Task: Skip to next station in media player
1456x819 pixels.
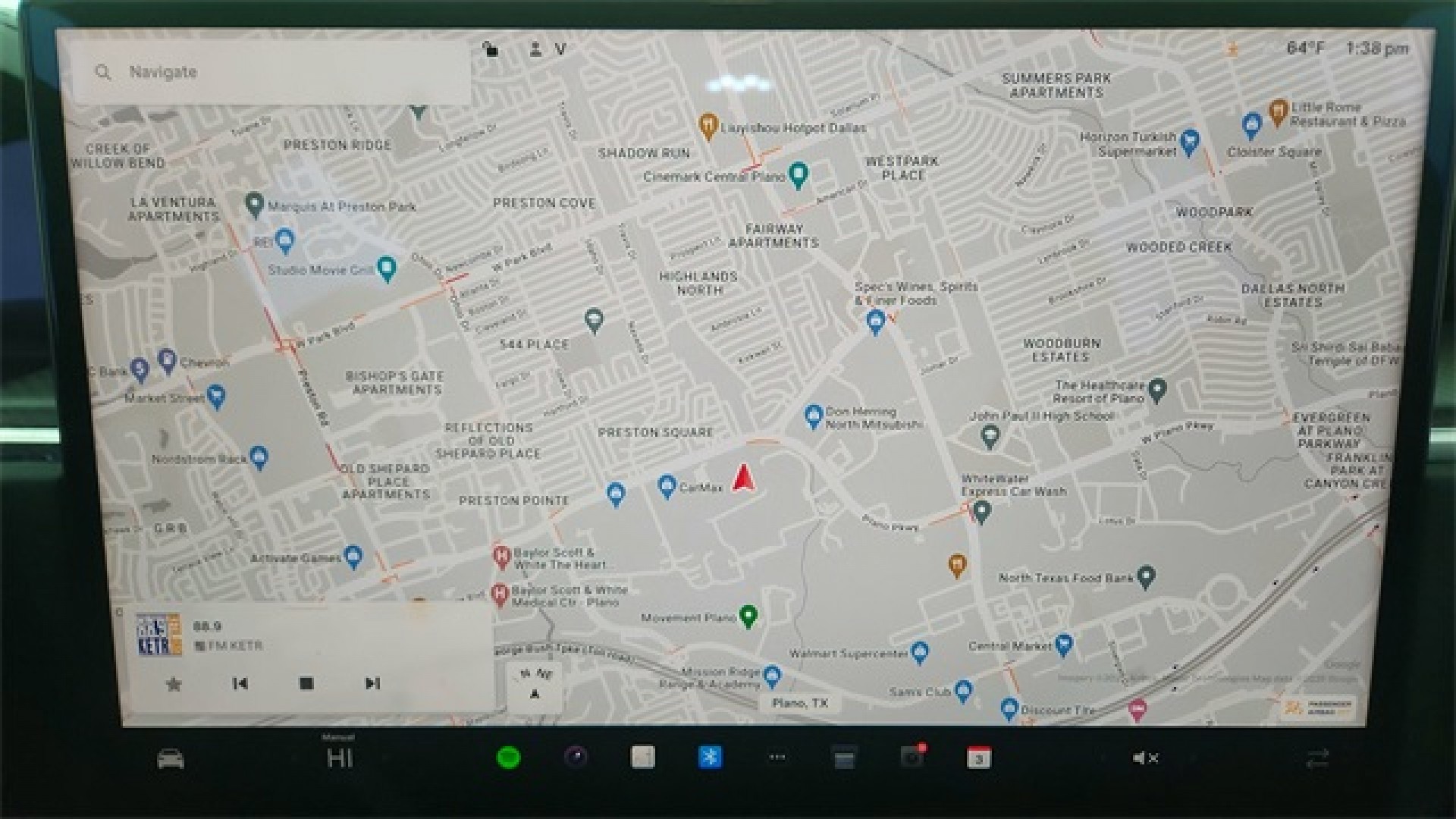Action: (x=372, y=683)
